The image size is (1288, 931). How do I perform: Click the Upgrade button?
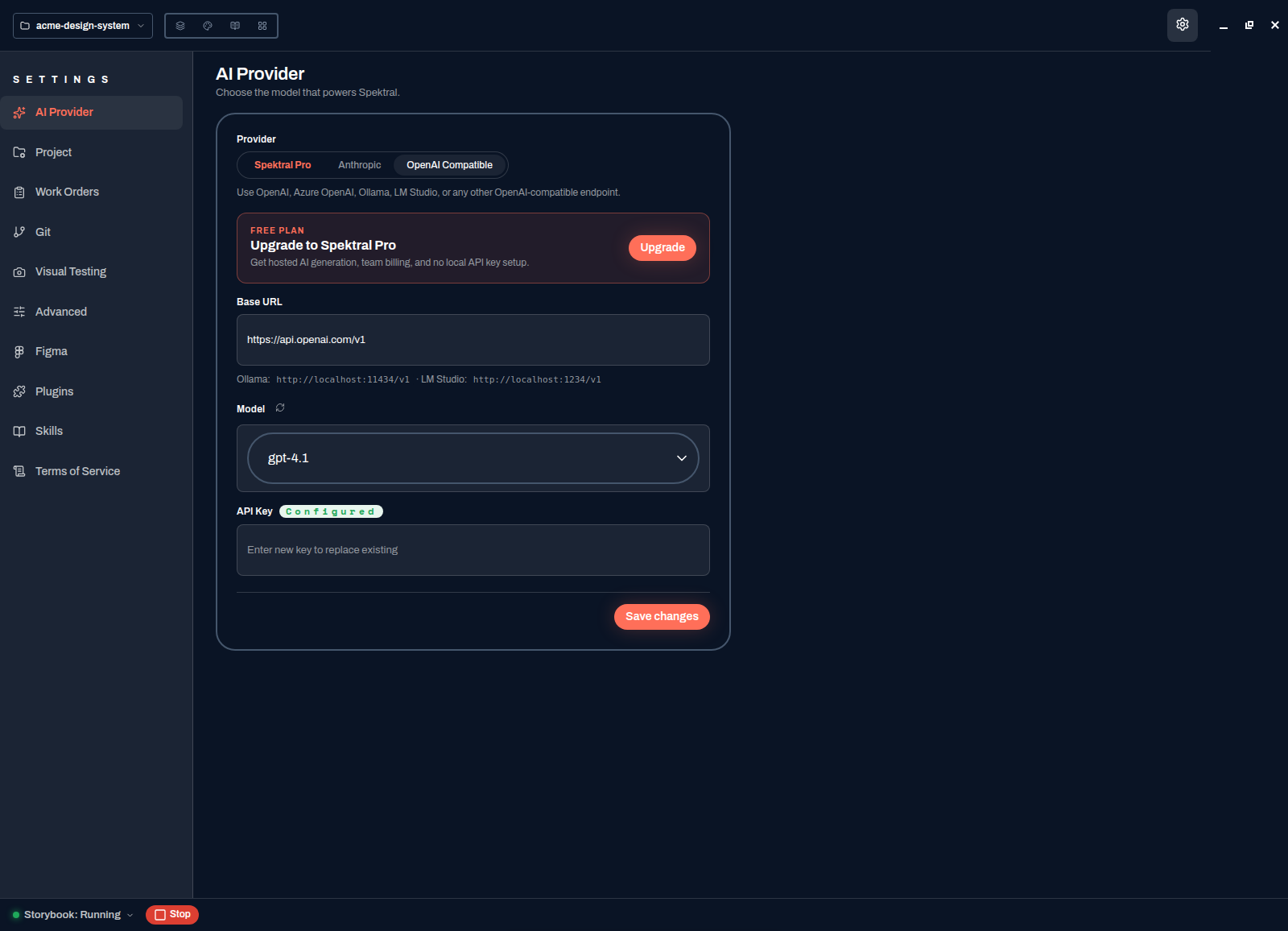point(663,248)
